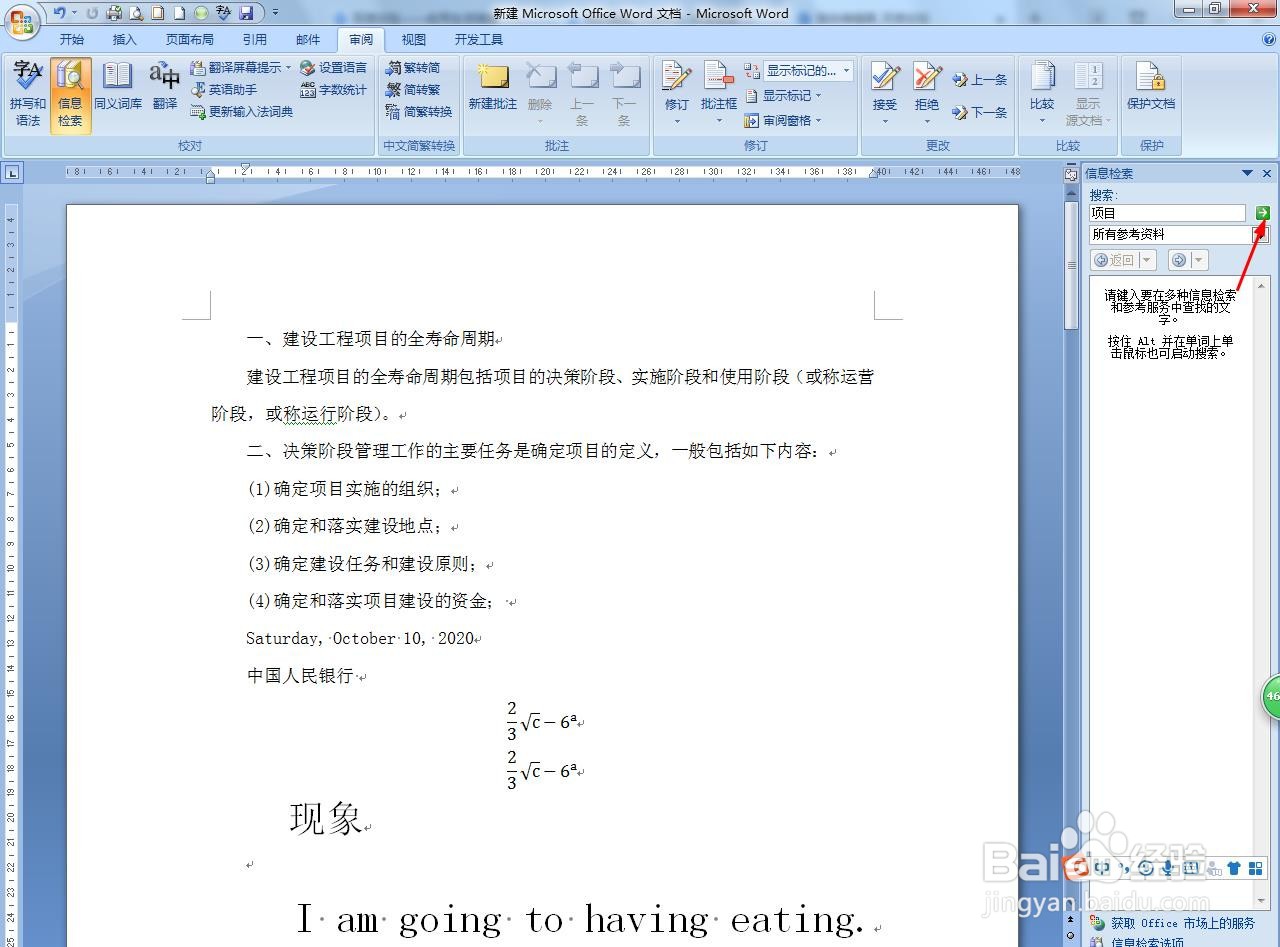Click line (3)确定建设任务和建设原则
Viewport: 1280px width, 947px height.
[363, 564]
